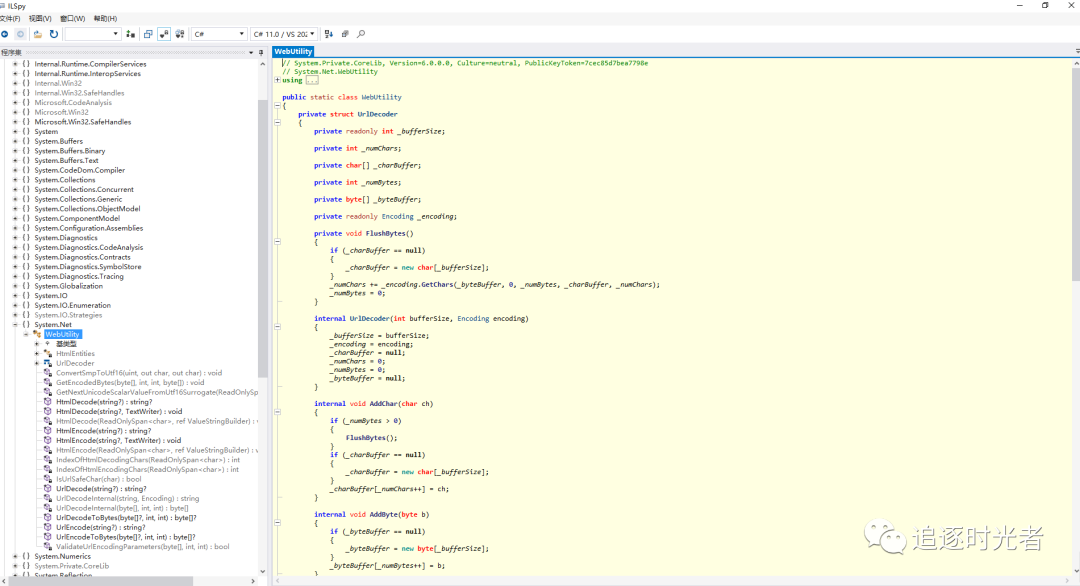Click the manage assembly lists icon
Image resolution: width=1080 pixels, height=586 pixels.
128,34
